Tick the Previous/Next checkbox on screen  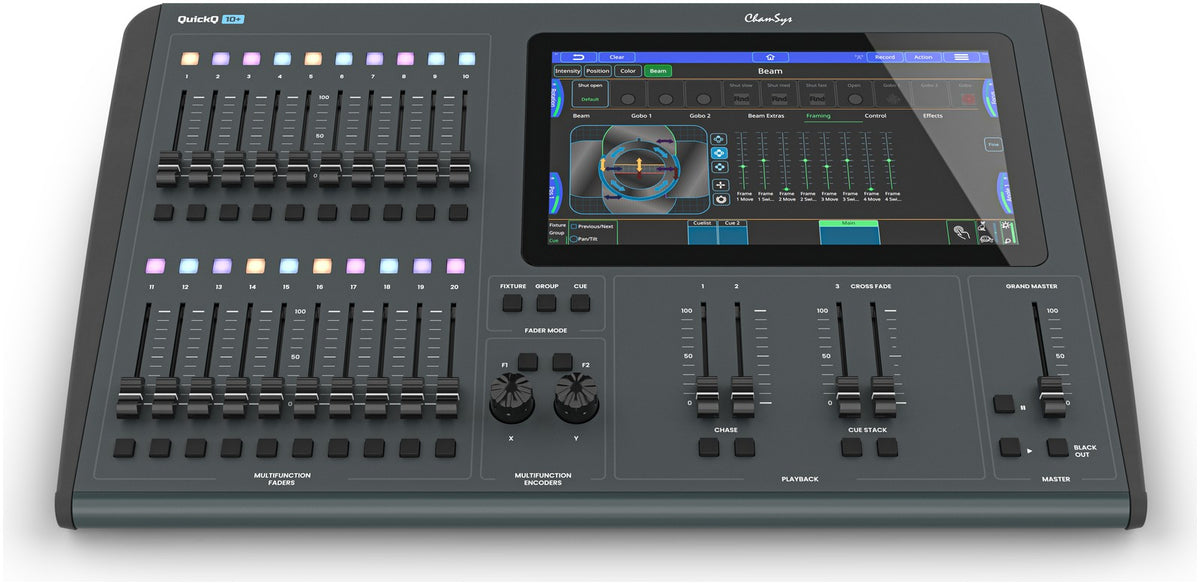(574, 226)
